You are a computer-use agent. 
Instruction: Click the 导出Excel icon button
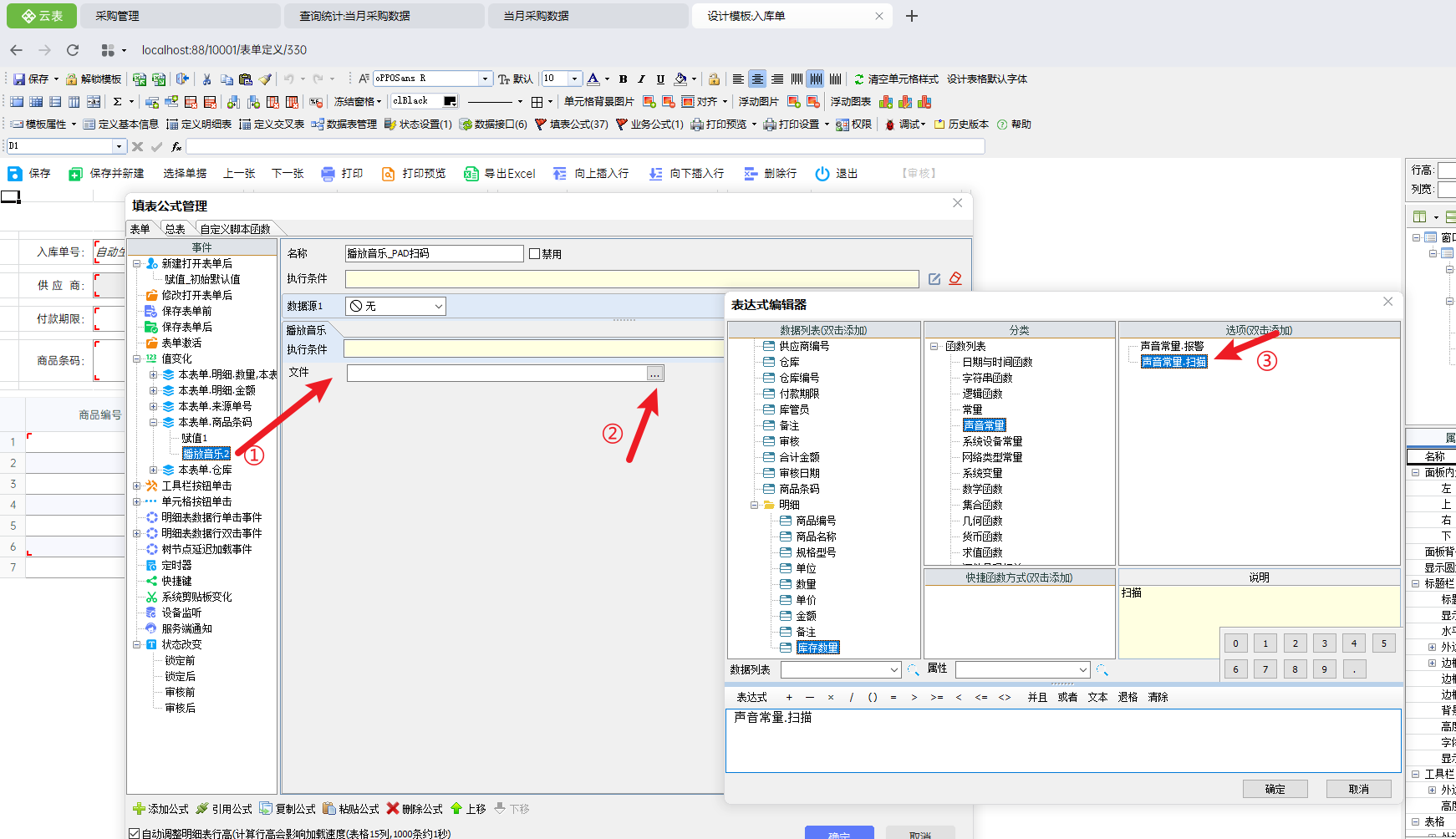click(471, 174)
